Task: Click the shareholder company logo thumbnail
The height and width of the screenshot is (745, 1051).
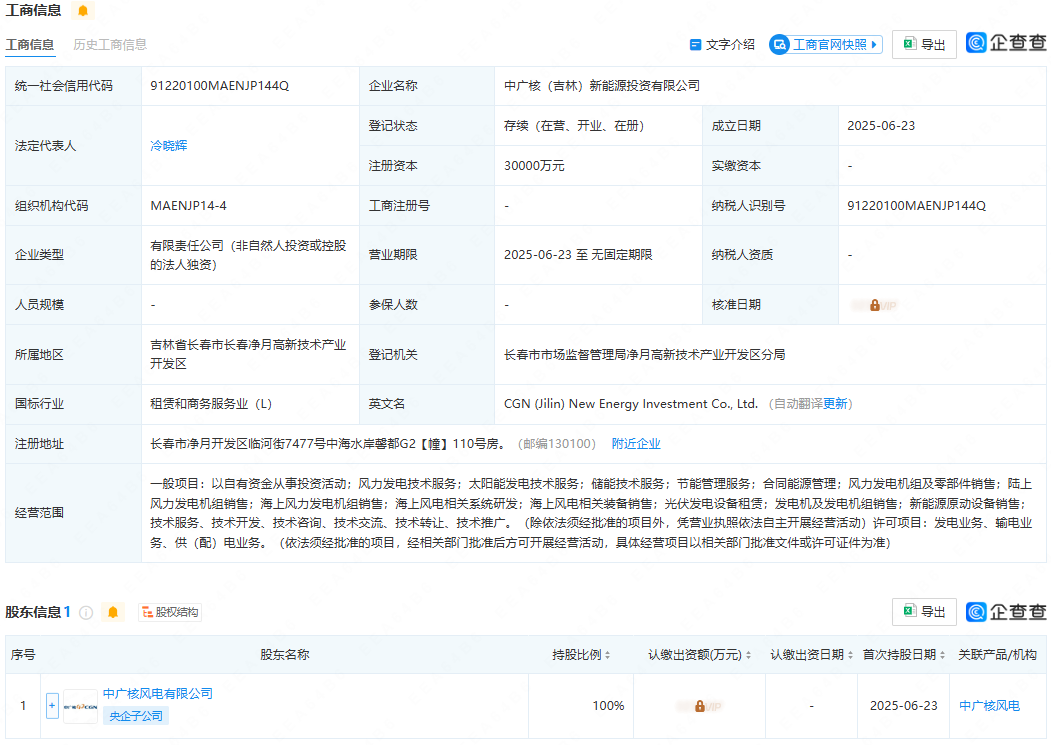Action: pyautogui.click(x=78, y=705)
